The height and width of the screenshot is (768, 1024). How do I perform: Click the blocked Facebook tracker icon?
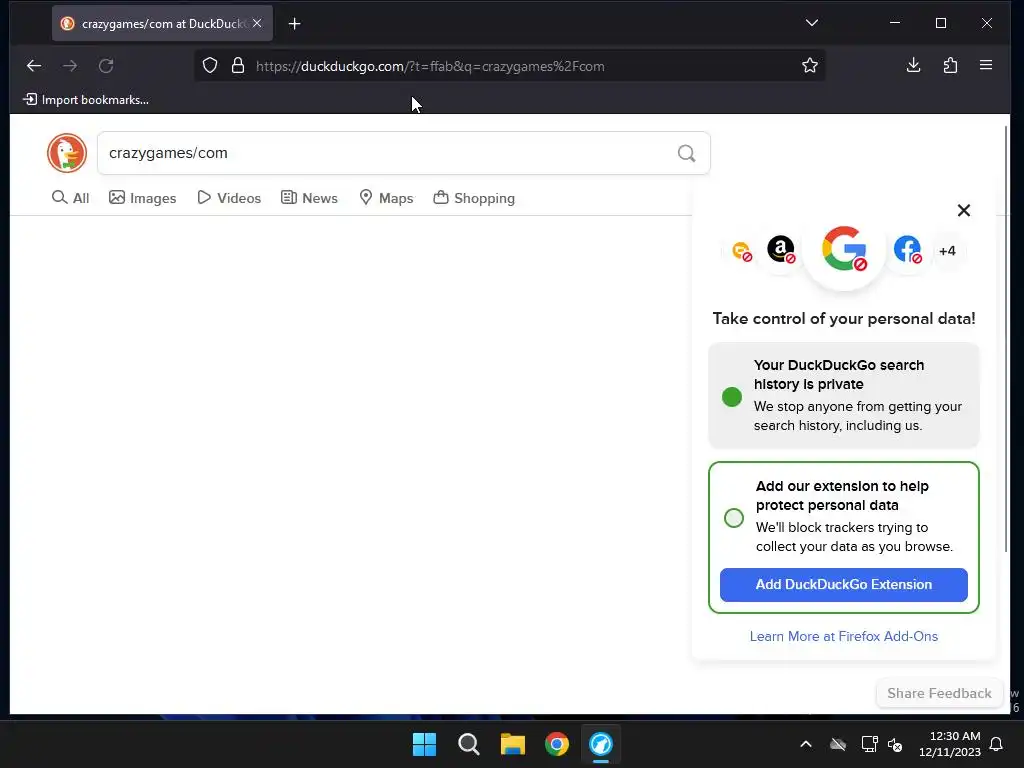(x=908, y=249)
